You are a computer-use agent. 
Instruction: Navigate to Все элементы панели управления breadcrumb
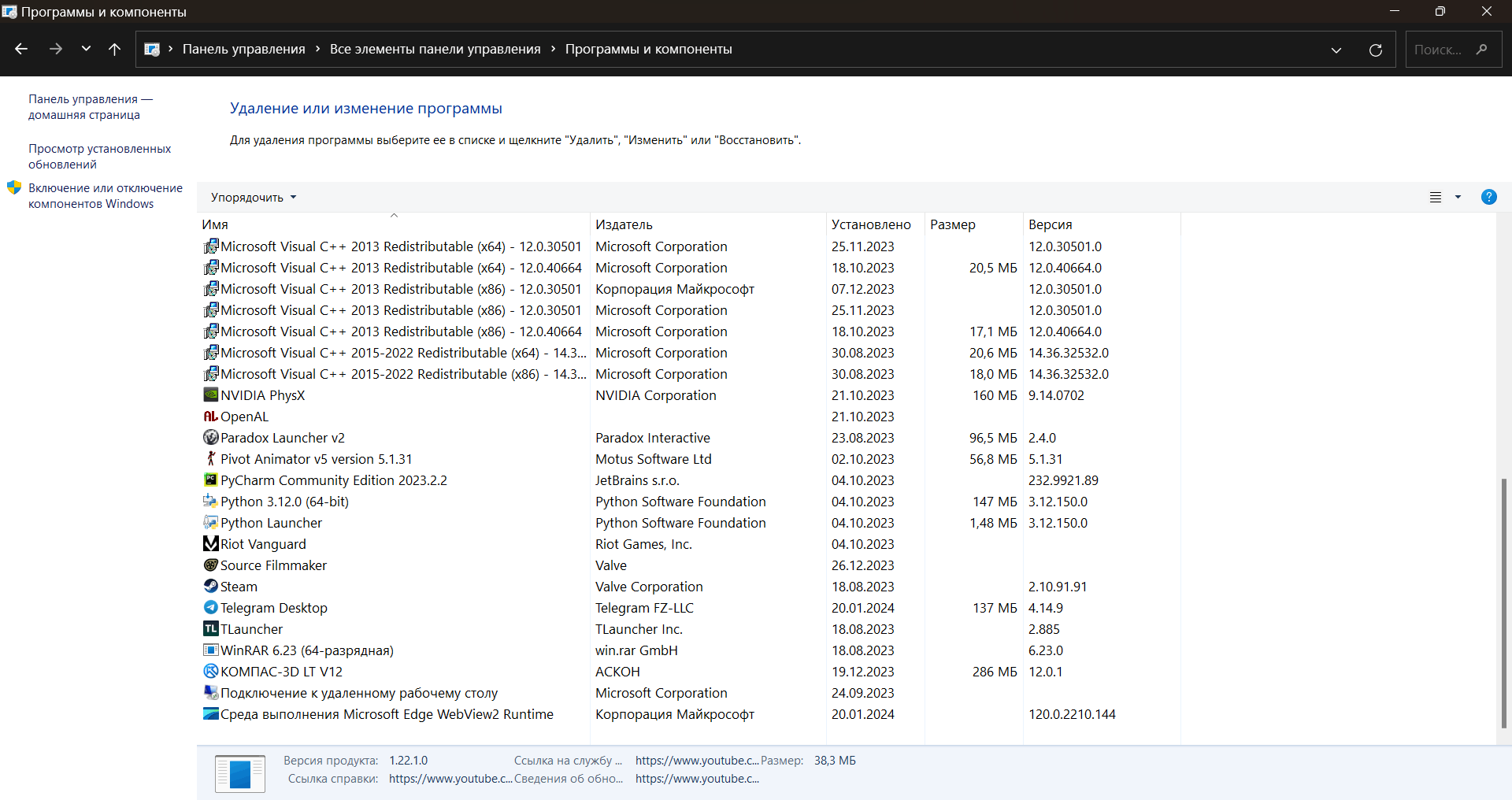(x=435, y=49)
